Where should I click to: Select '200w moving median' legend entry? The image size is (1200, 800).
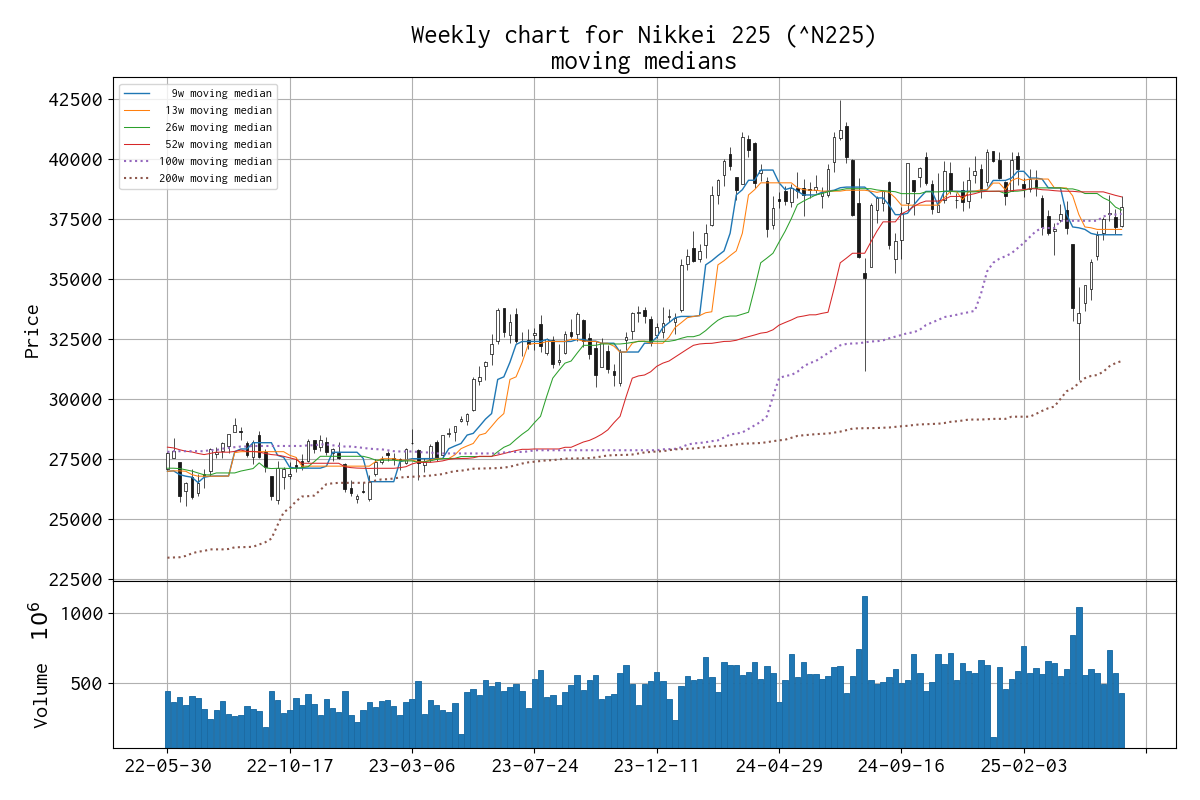(x=215, y=178)
